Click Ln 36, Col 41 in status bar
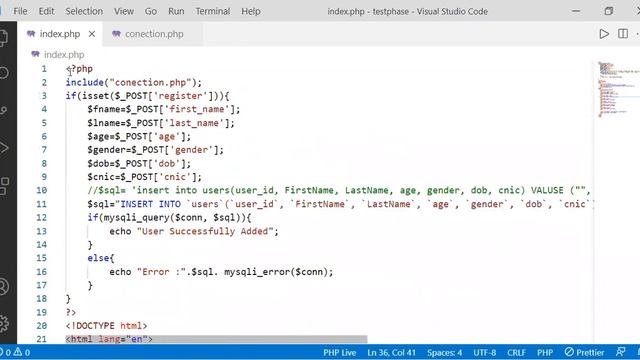 391,352
